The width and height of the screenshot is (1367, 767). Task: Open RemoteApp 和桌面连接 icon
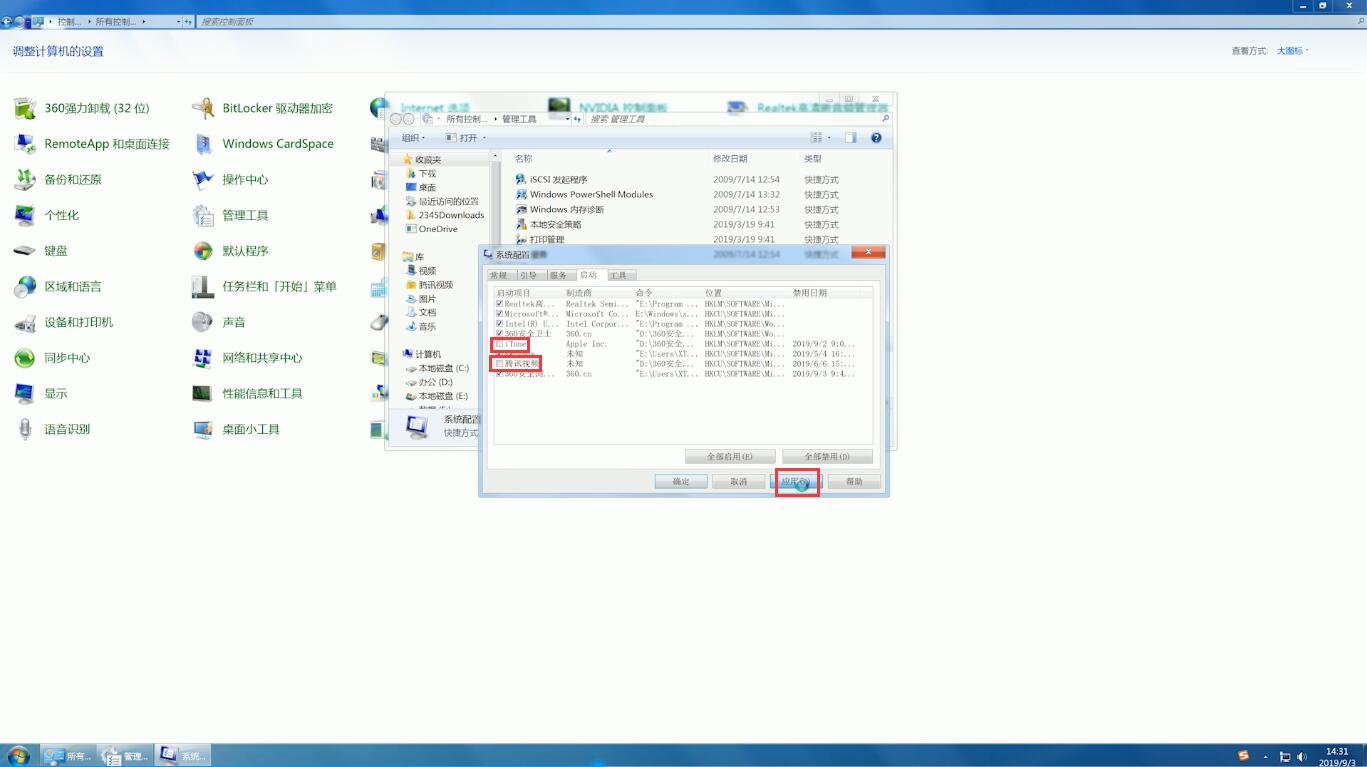pyautogui.click(x=25, y=144)
